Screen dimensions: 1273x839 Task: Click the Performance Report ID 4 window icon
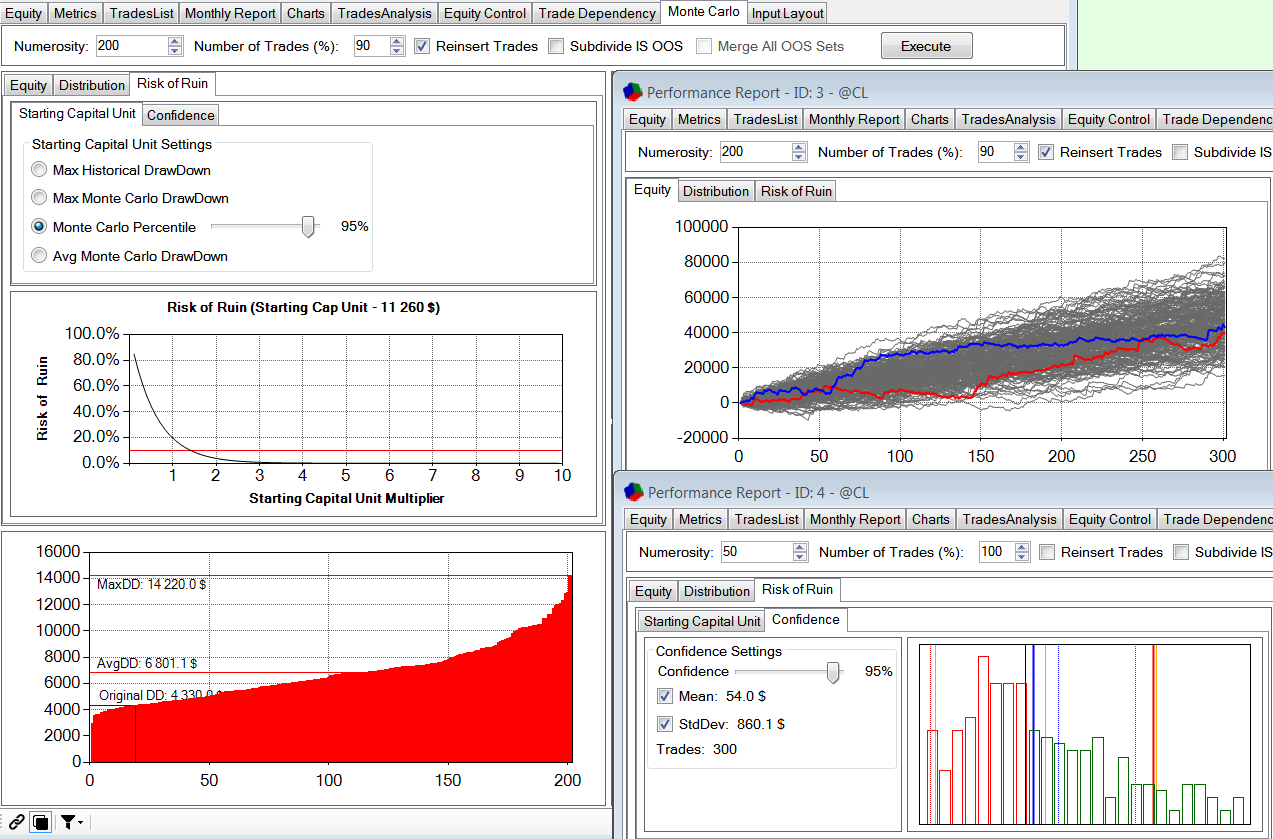pos(633,492)
